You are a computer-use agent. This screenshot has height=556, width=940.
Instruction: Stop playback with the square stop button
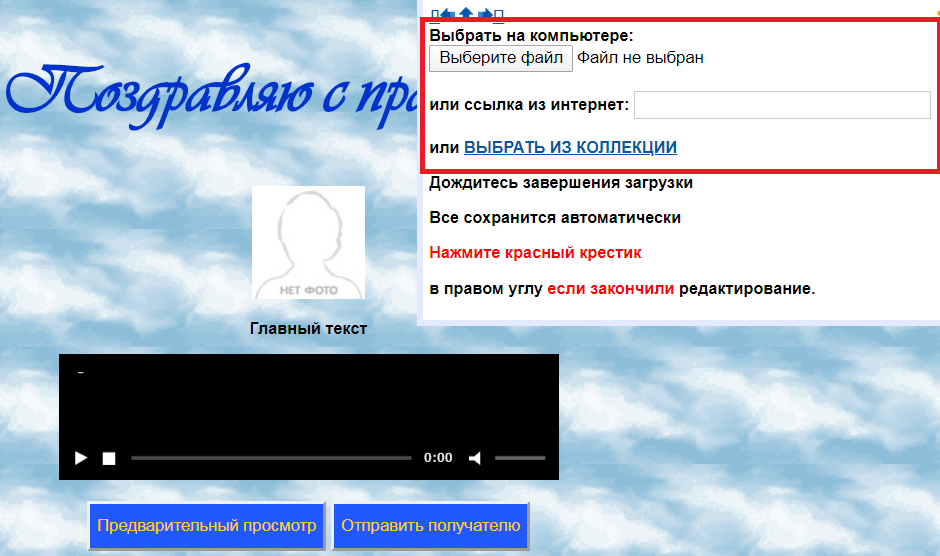(x=109, y=458)
